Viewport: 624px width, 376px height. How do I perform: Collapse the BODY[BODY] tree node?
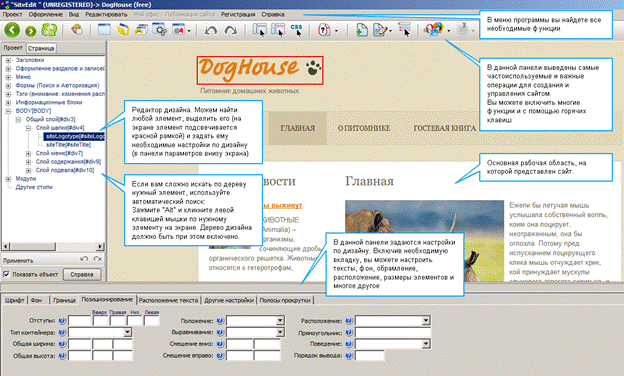point(8,111)
